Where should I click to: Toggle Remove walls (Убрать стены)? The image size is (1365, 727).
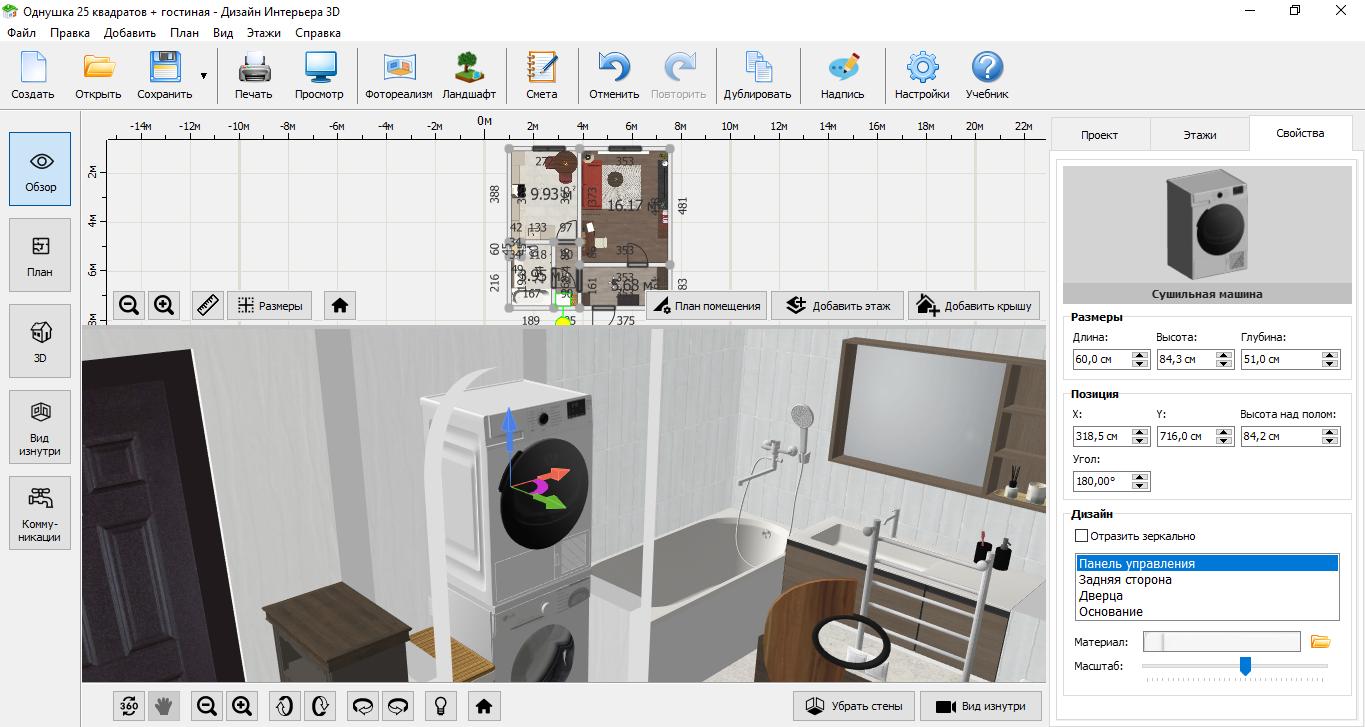[x=853, y=706]
